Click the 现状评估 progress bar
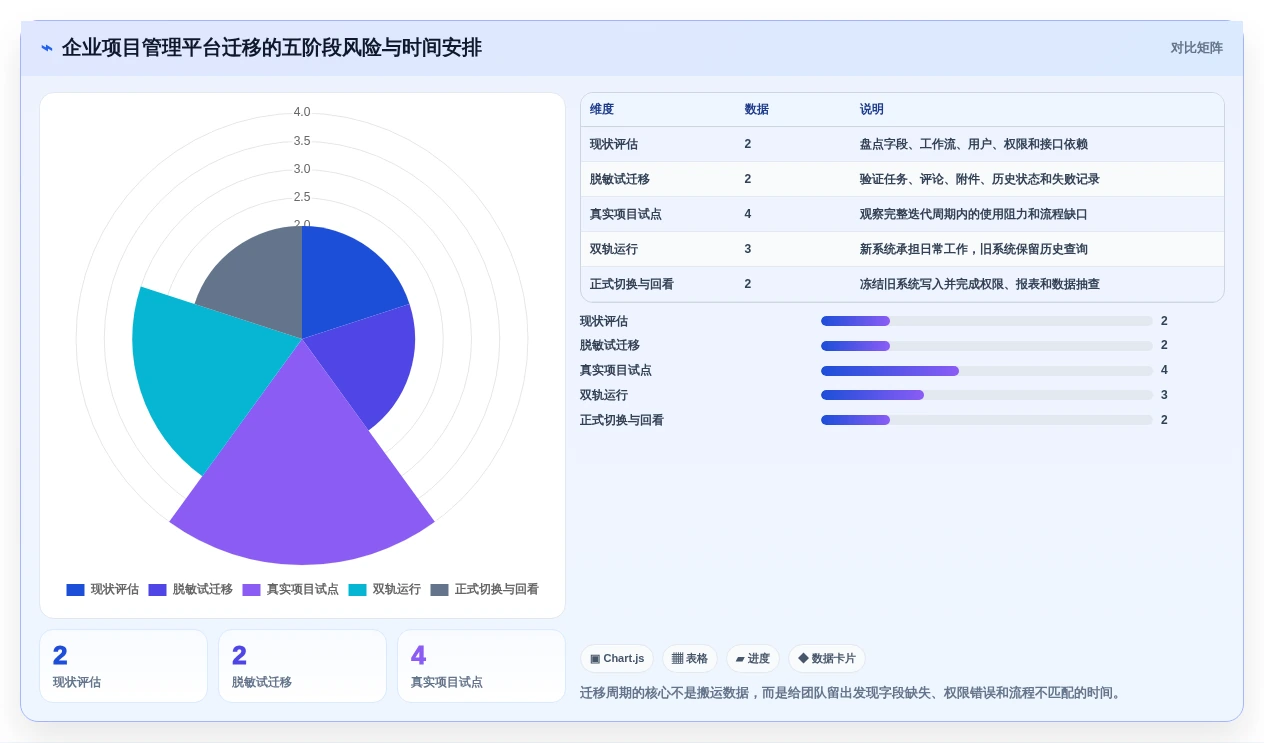Image resolution: width=1264 pixels, height=743 pixels. [987, 321]
